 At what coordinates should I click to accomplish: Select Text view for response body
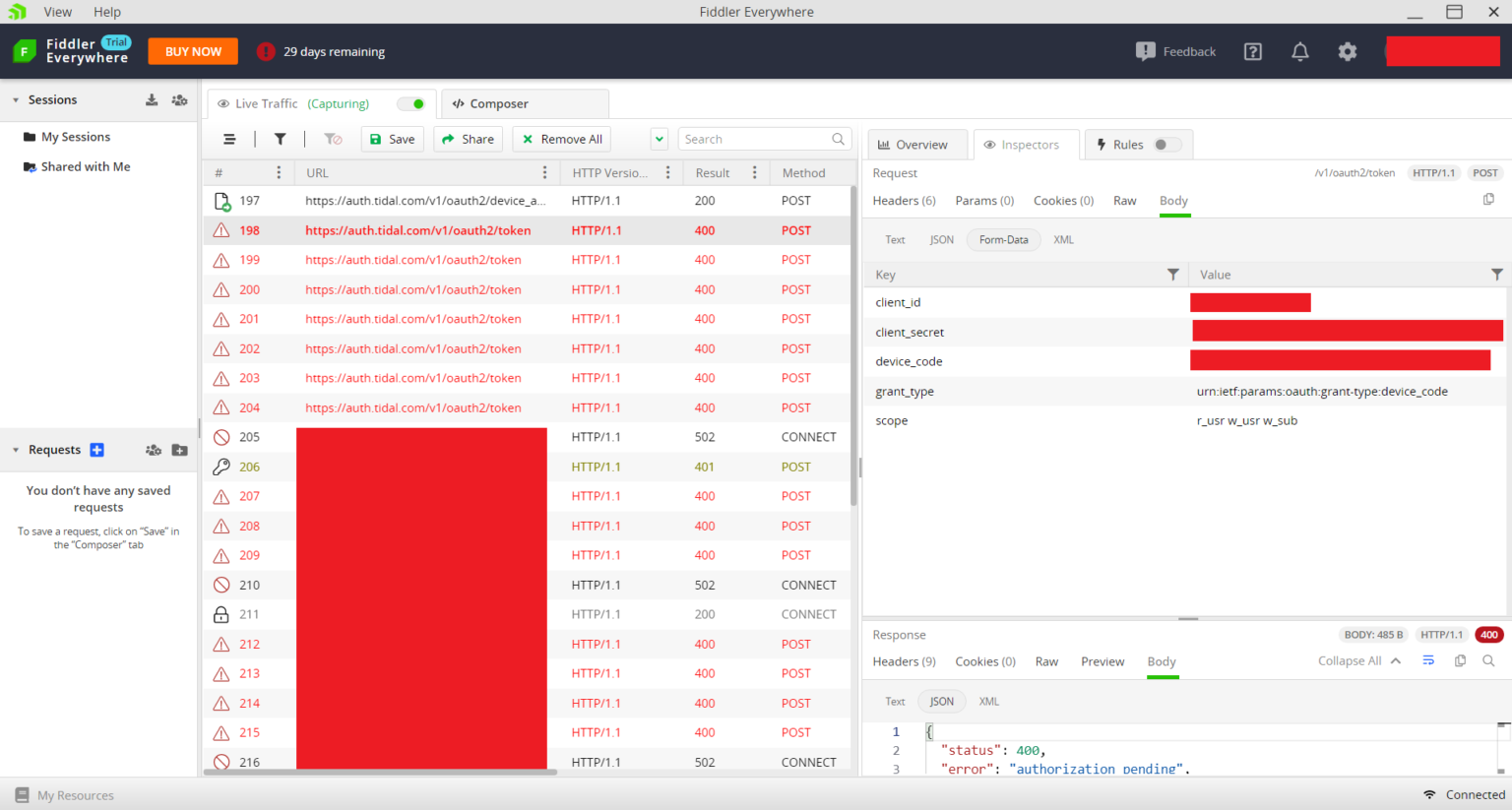pyautogui.click(x=895, y=702)
